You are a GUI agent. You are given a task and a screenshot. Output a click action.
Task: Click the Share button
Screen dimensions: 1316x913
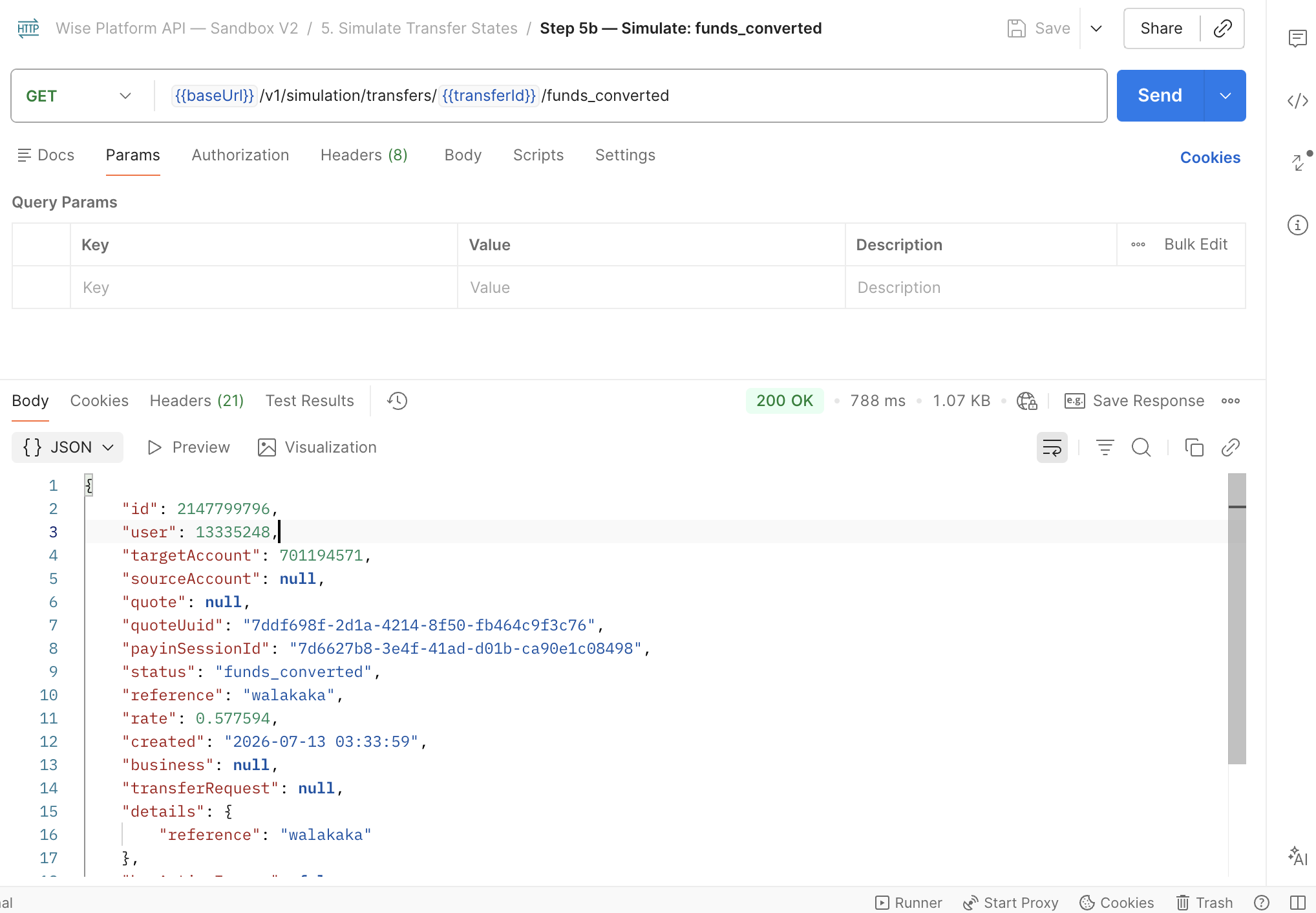coord(1161,28)
